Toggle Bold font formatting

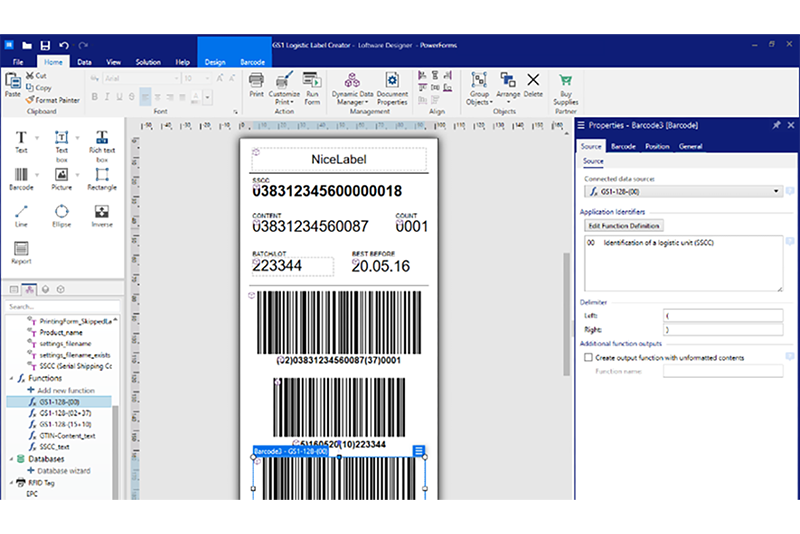(x=94, y=96)
